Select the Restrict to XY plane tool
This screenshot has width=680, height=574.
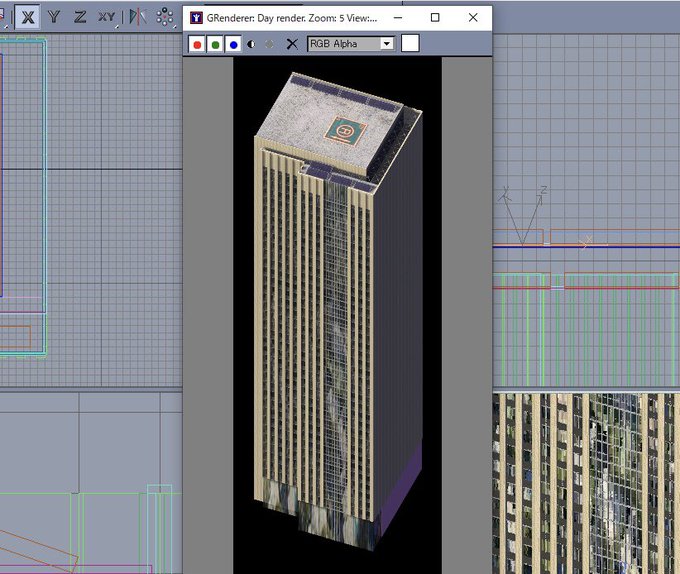107,17
